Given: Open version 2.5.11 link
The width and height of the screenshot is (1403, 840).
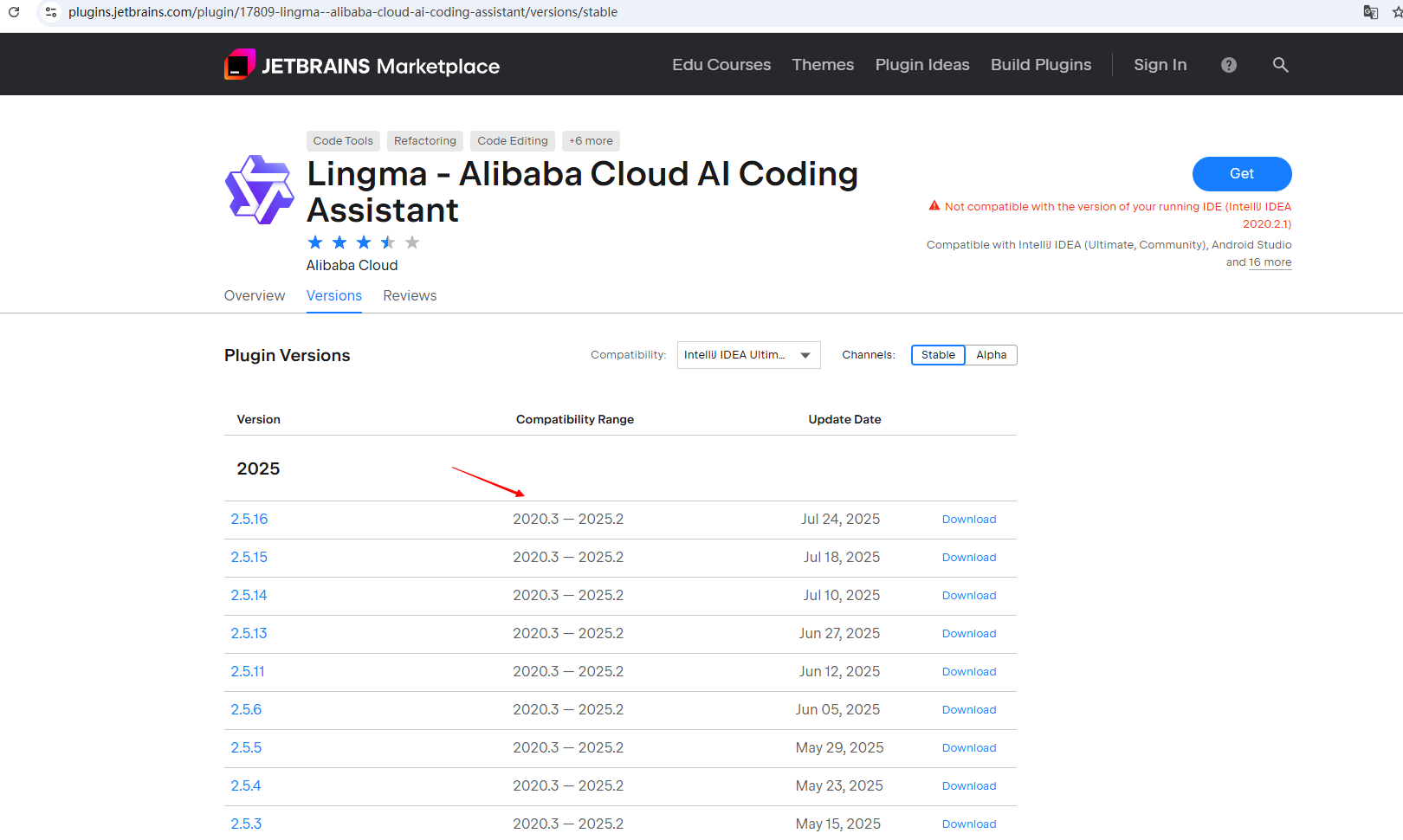Looking at the screenshot, I should pos(248,672).
